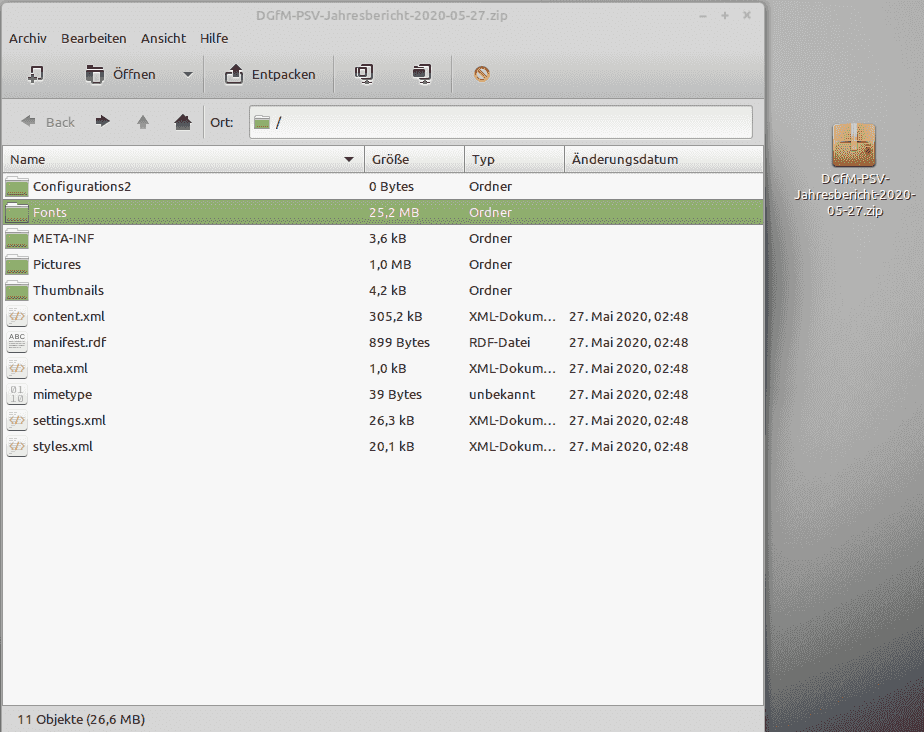Screen dimensions: 924x732
Task: Select the META-INF folder icon
Action: pos(17,238)
